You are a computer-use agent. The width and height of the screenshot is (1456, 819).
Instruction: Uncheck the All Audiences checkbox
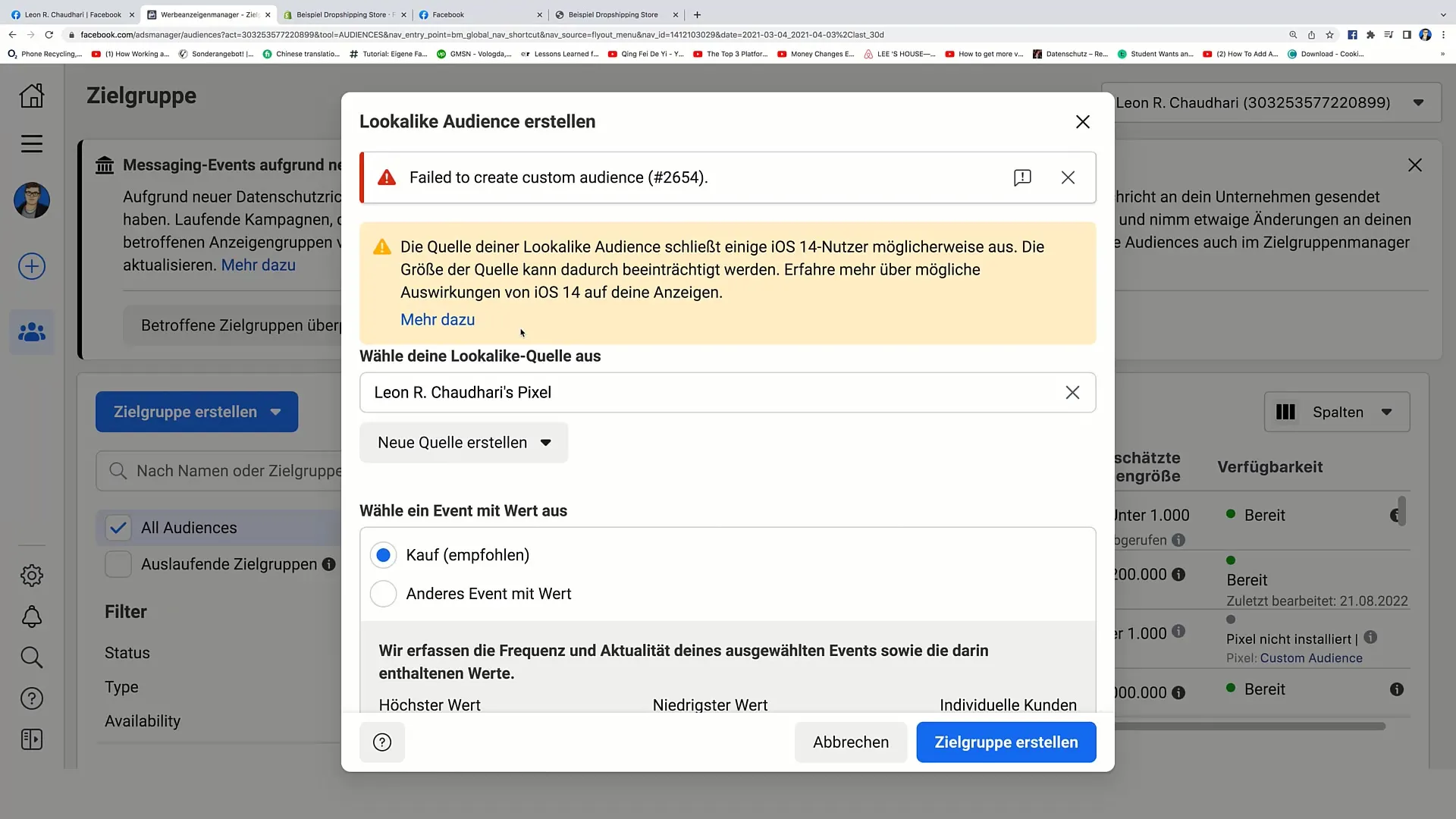(118, 528)
